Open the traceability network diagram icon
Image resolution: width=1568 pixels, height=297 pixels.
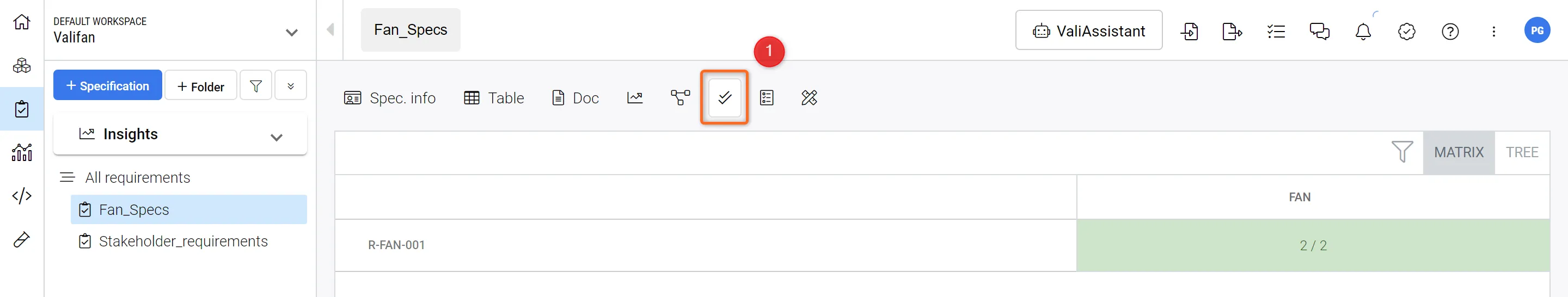click(680, 97)
